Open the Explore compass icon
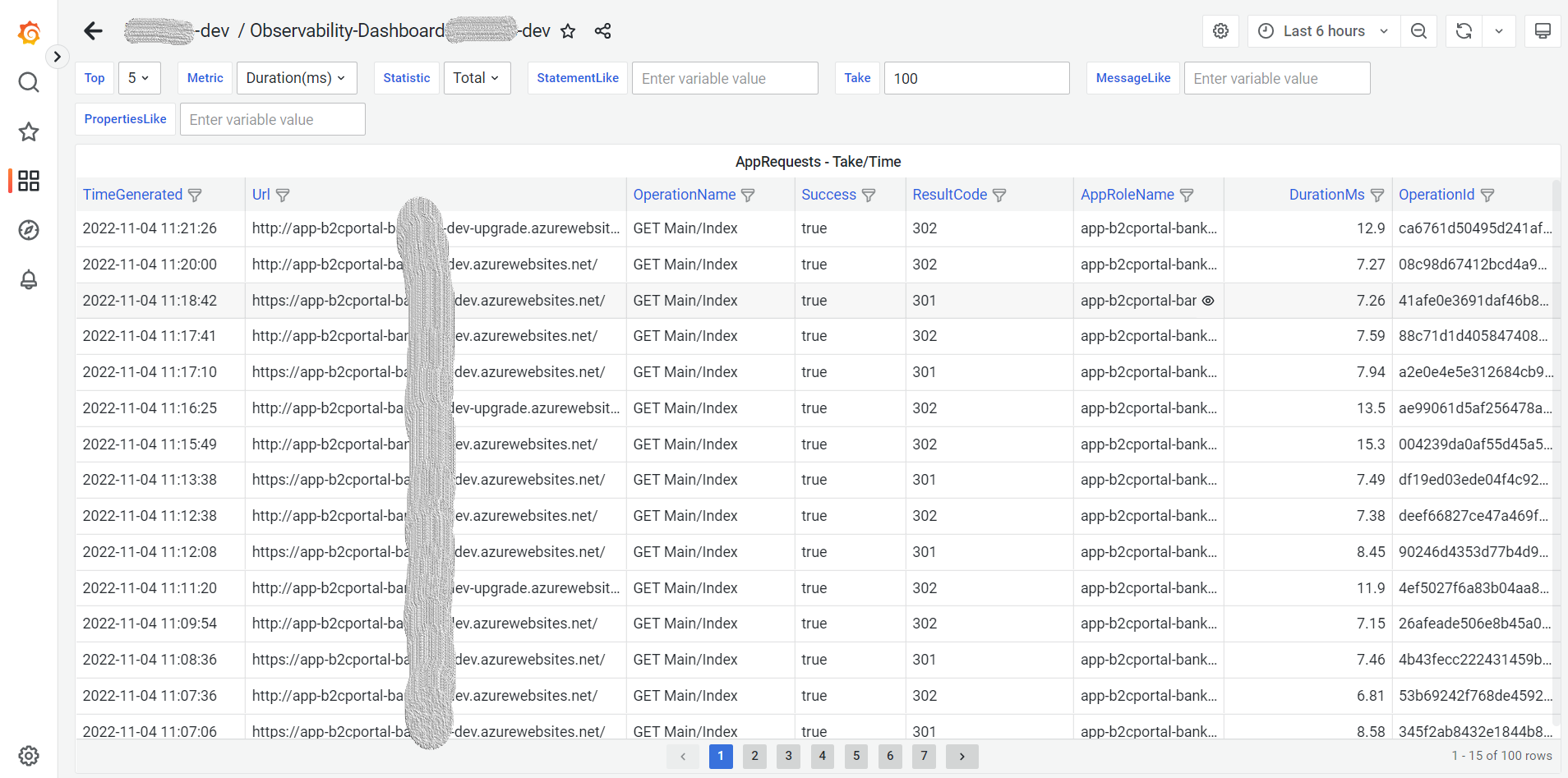Image resolution: width=1568 pixels, height=778 pixels. pyautogui.click(x=29, y=230)
